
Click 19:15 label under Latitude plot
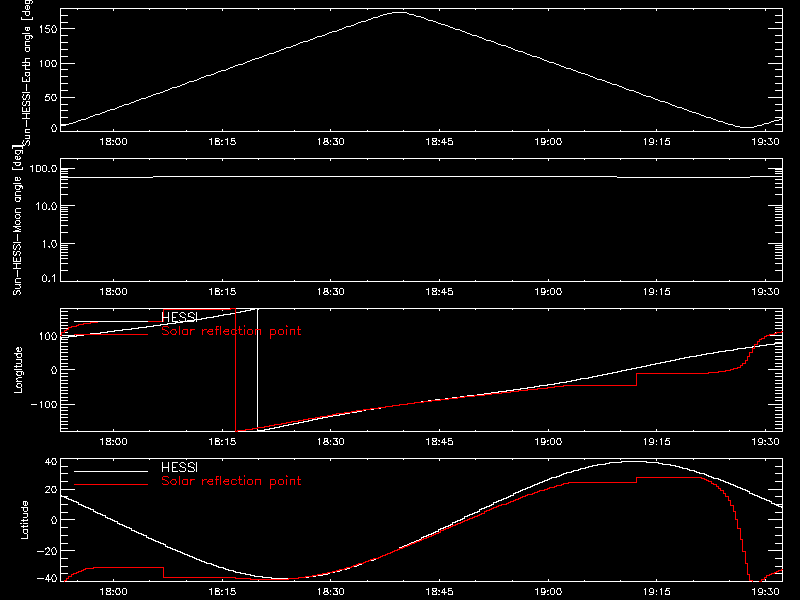tap(657, 592)
